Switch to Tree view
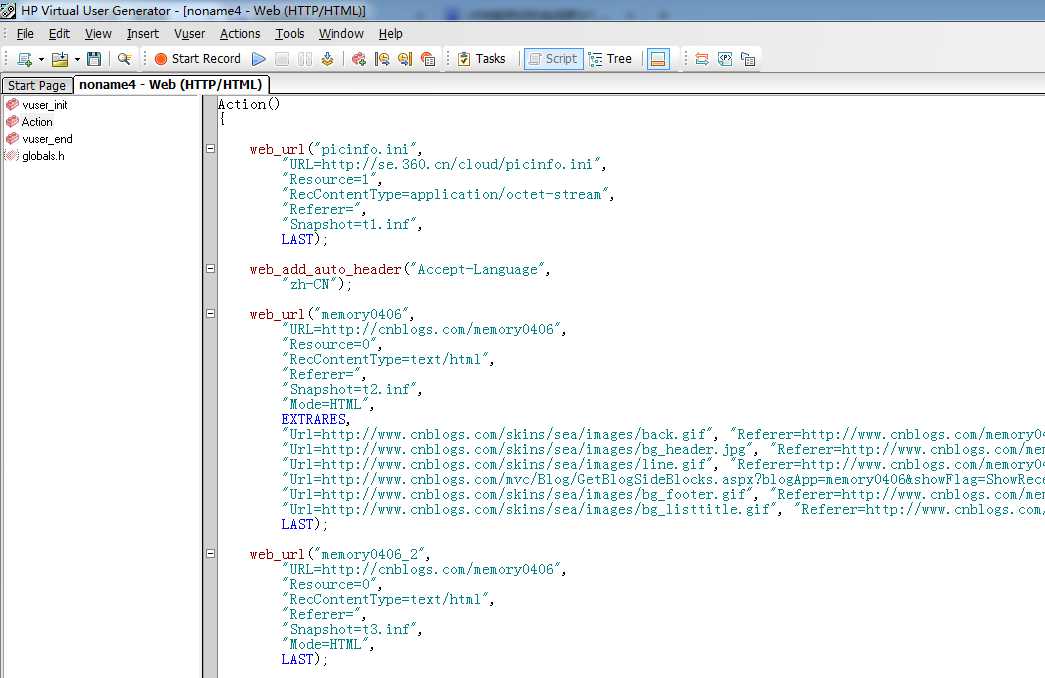Screen dimensions: 1045x678 [x=610, y=59]
